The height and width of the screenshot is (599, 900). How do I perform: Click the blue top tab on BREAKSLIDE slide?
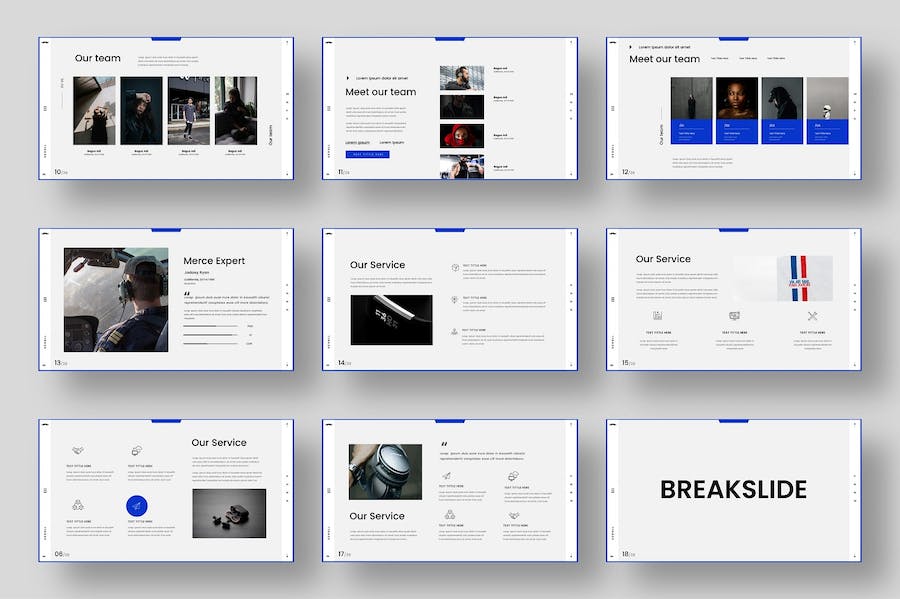click(733, 421)
